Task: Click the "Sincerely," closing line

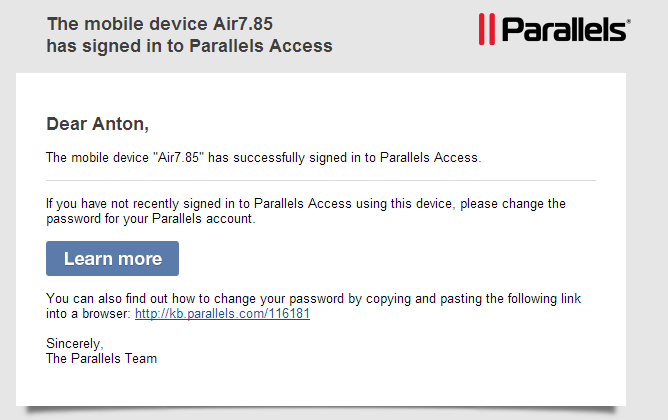Action: pyautogui.click(x=75, y=343)
